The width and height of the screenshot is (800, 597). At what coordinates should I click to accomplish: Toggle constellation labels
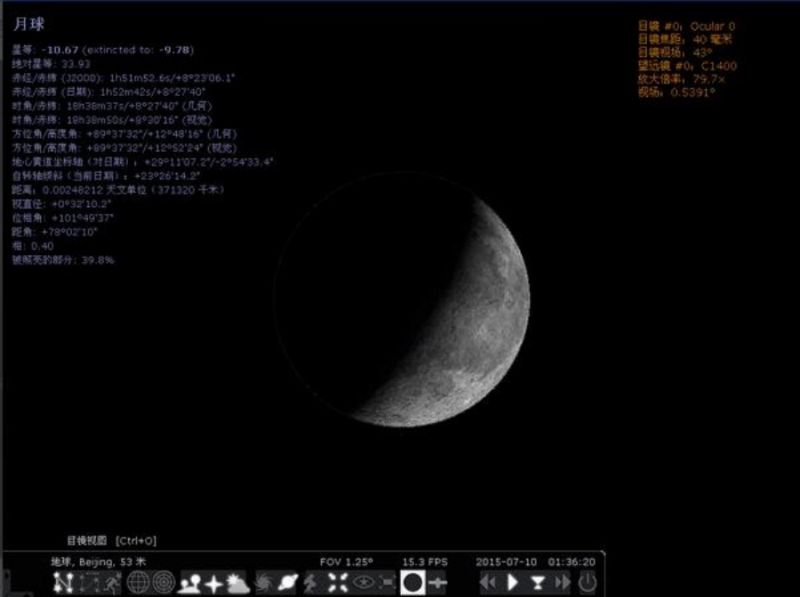[87, 582]
